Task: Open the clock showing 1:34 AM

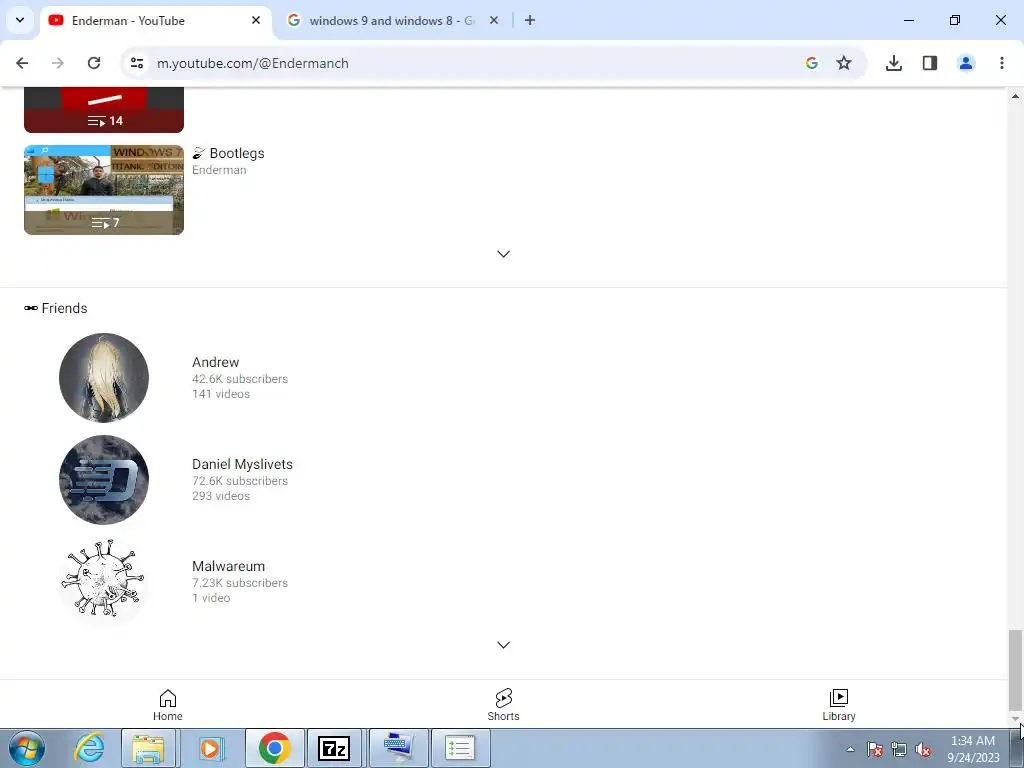Action: (973, 749)
